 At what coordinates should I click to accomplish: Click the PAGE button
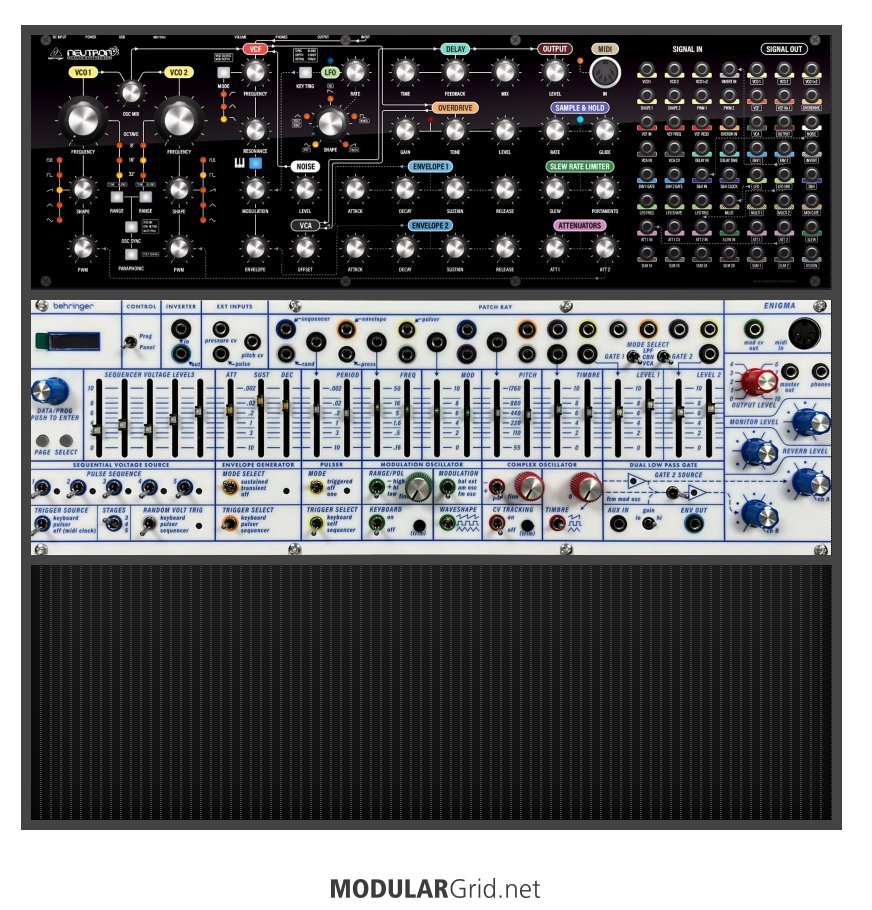coord(42,440)
